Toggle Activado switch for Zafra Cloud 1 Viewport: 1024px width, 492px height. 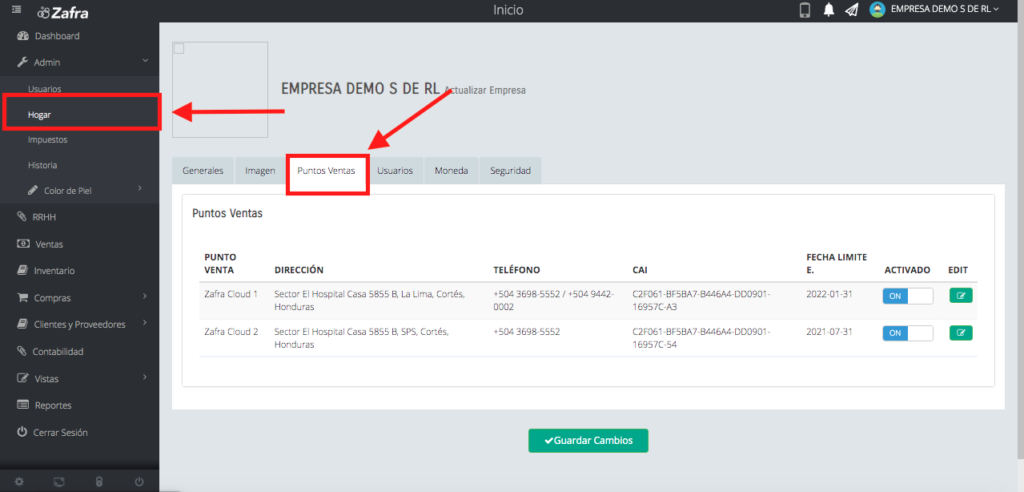click(908, 296)
